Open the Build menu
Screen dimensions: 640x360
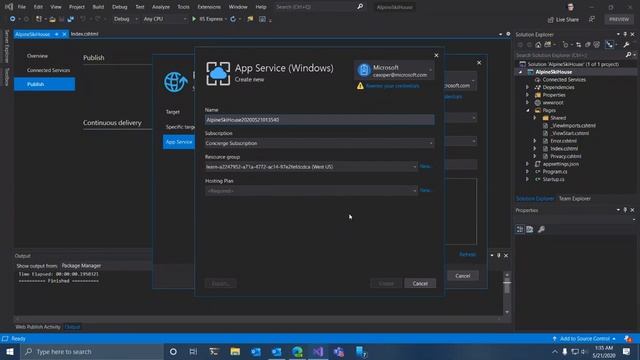[x=98, y=7]
